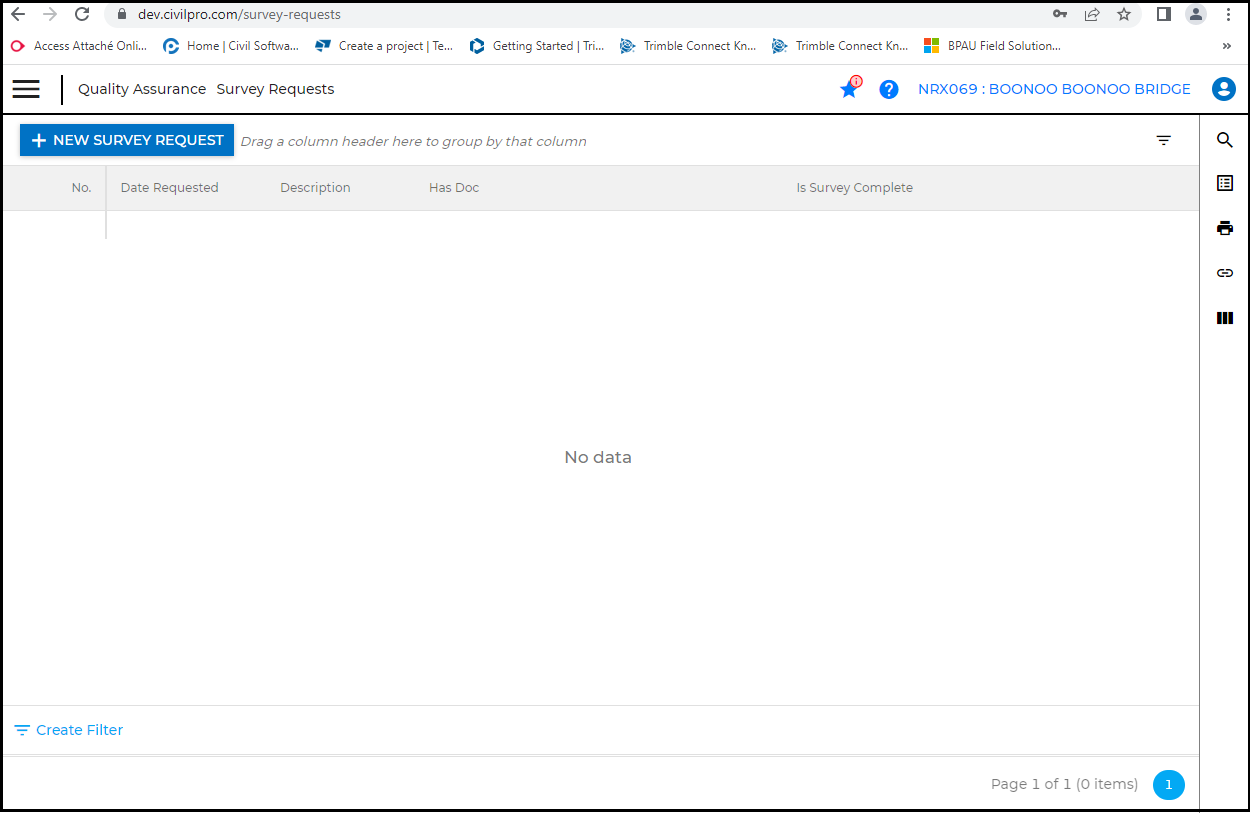The height and width of the screenshot is (813, 1250).
Task: Open the list view icon in sidebar
Action: (x=1224, y=183)
